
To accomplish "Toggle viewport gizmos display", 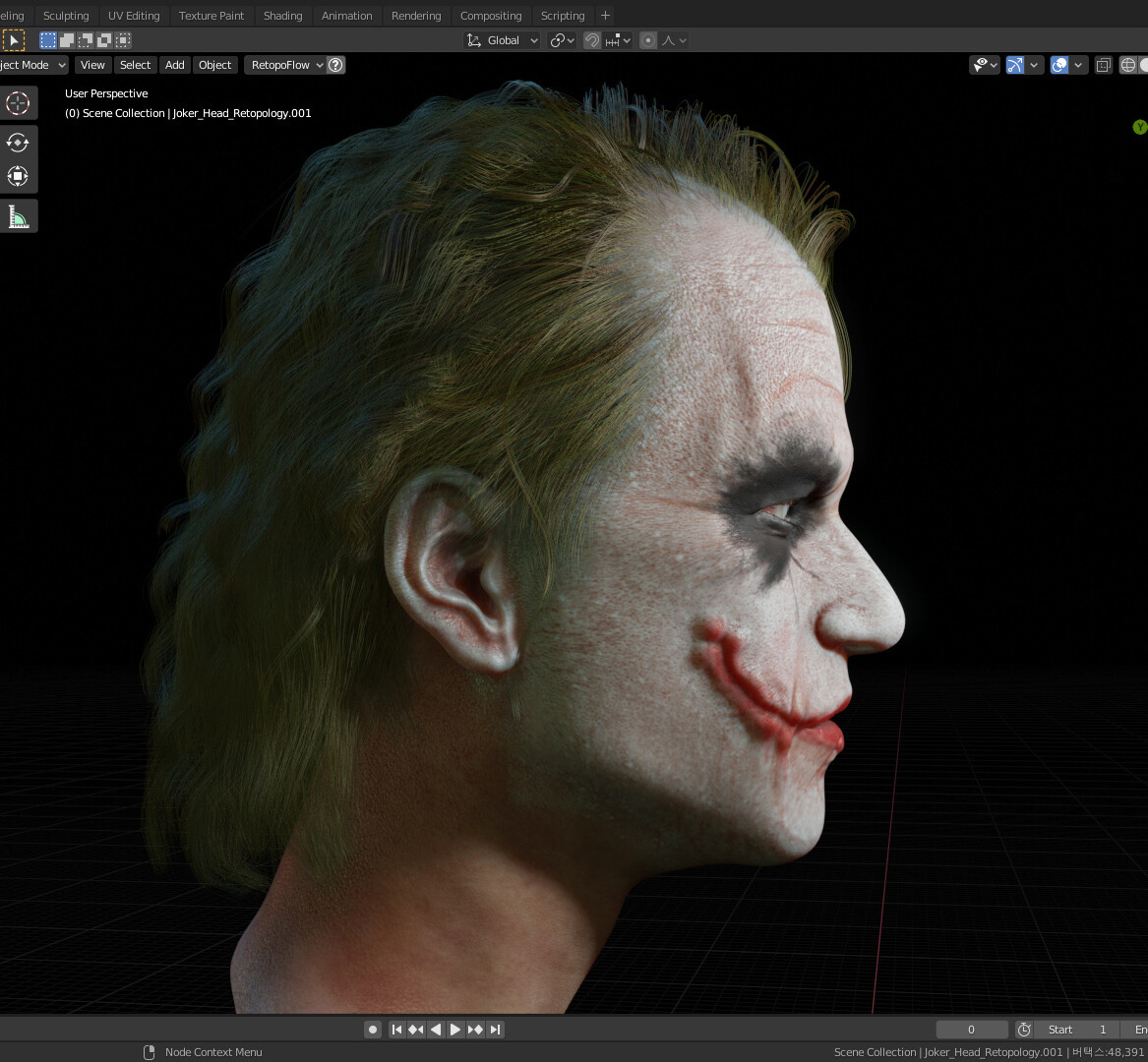I will tap(1015, 65).
